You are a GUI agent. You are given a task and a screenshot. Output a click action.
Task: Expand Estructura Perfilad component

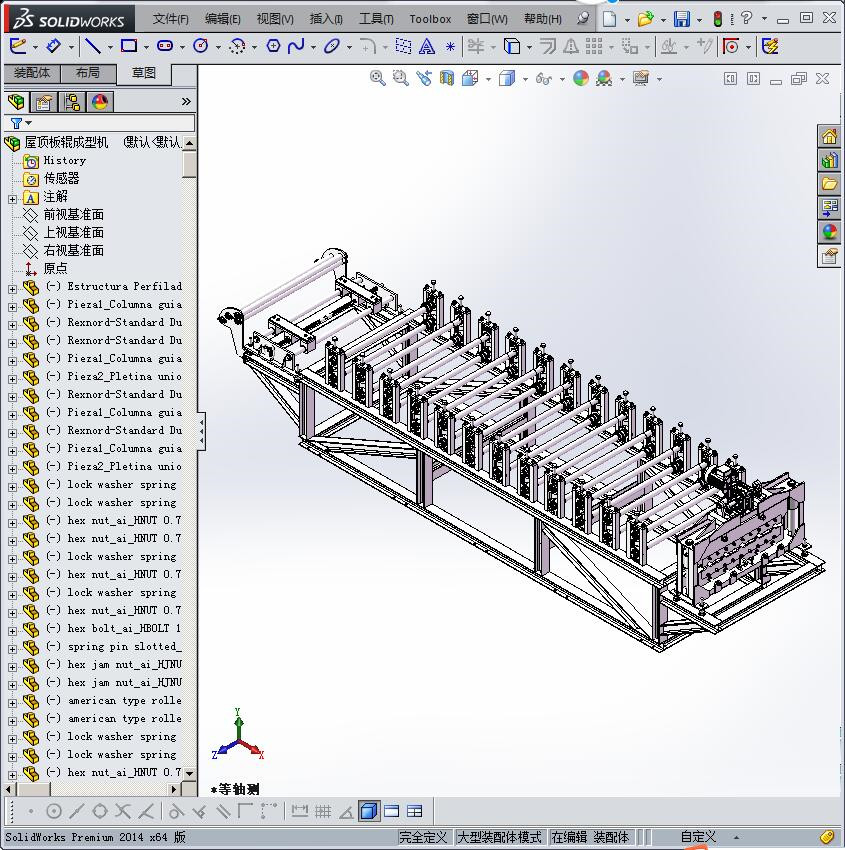12,289
